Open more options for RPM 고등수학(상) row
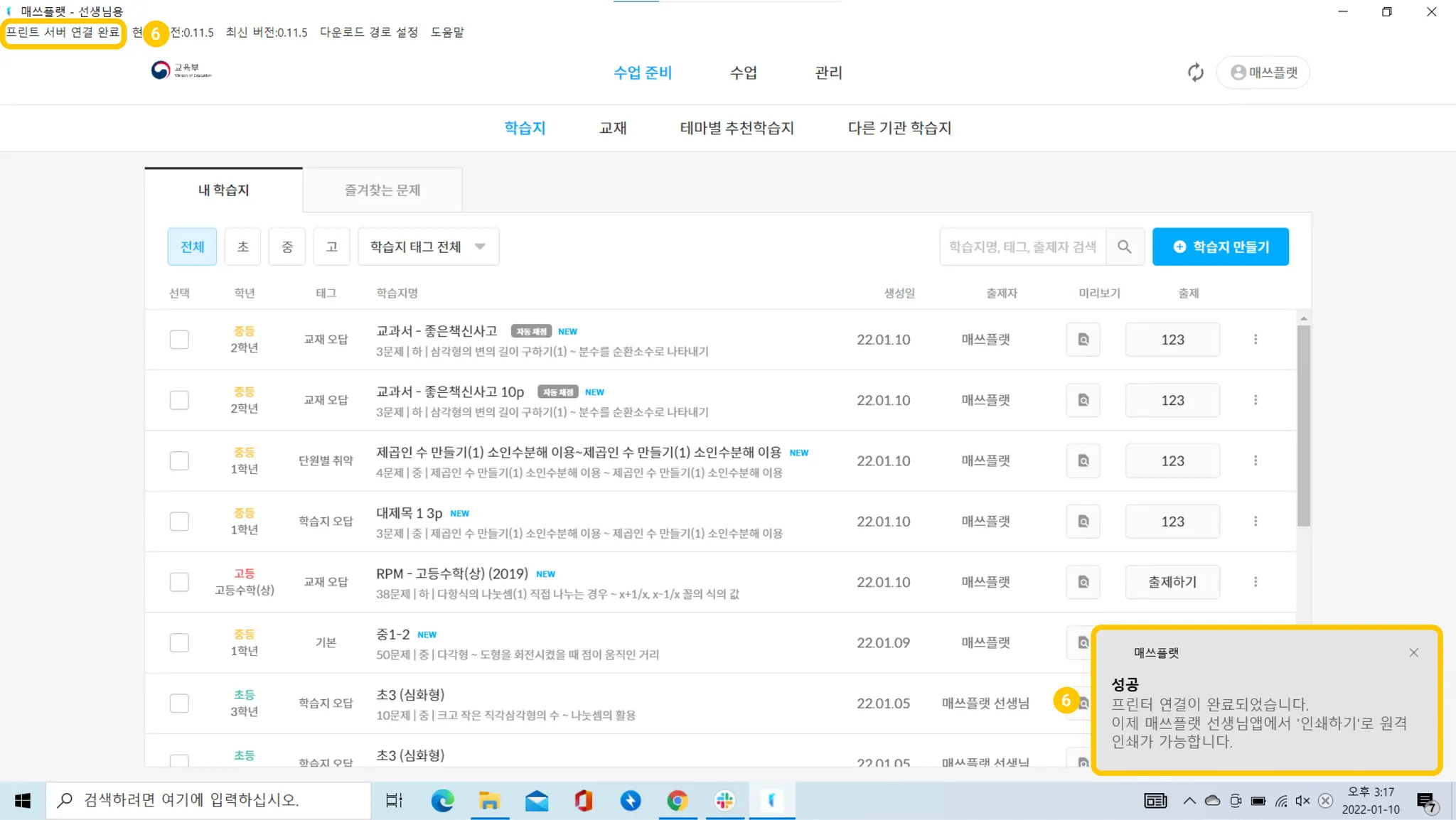Viewport: 1456px width, 820px height. tap(1256, 582)
